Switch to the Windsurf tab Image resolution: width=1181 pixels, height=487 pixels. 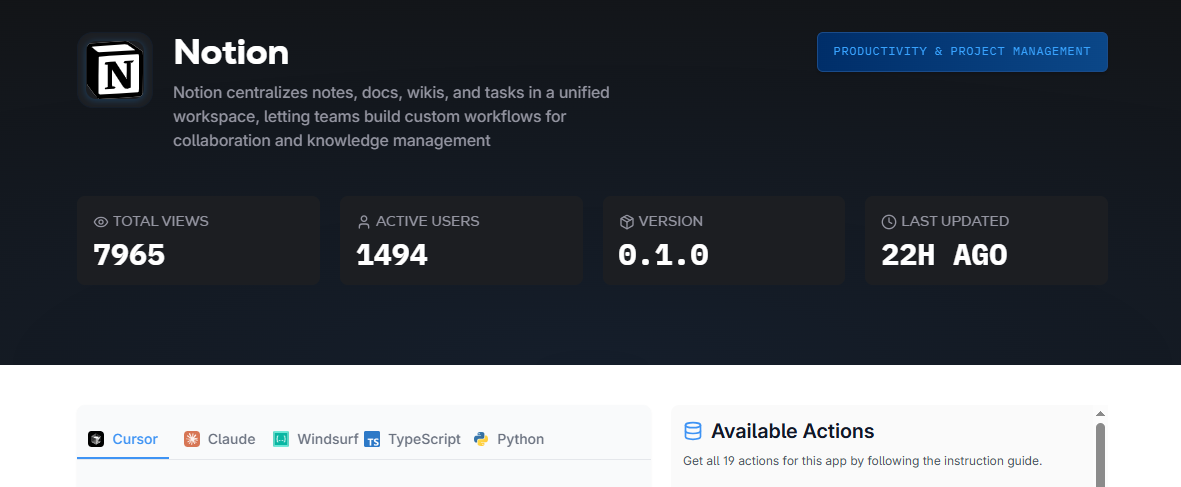316,440
